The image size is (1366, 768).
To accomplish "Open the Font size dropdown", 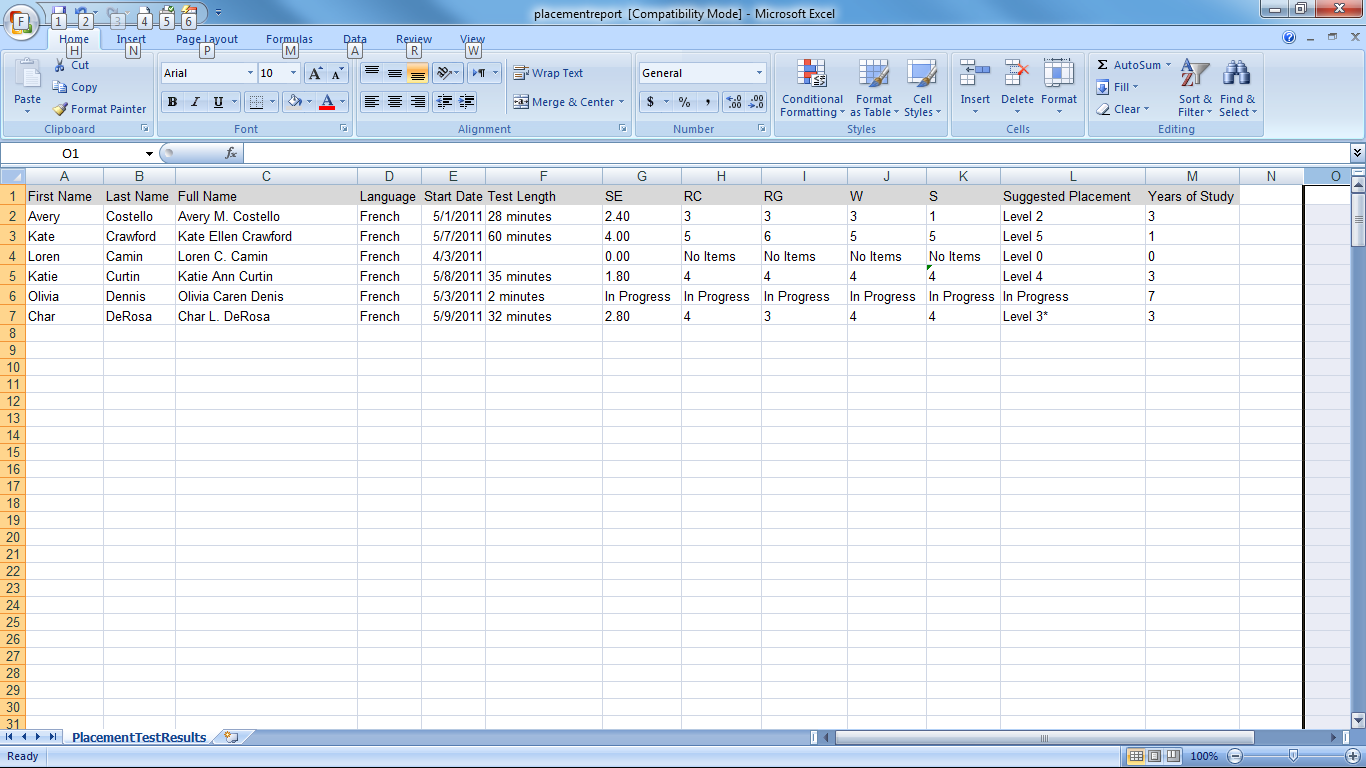I will (293, 73).
